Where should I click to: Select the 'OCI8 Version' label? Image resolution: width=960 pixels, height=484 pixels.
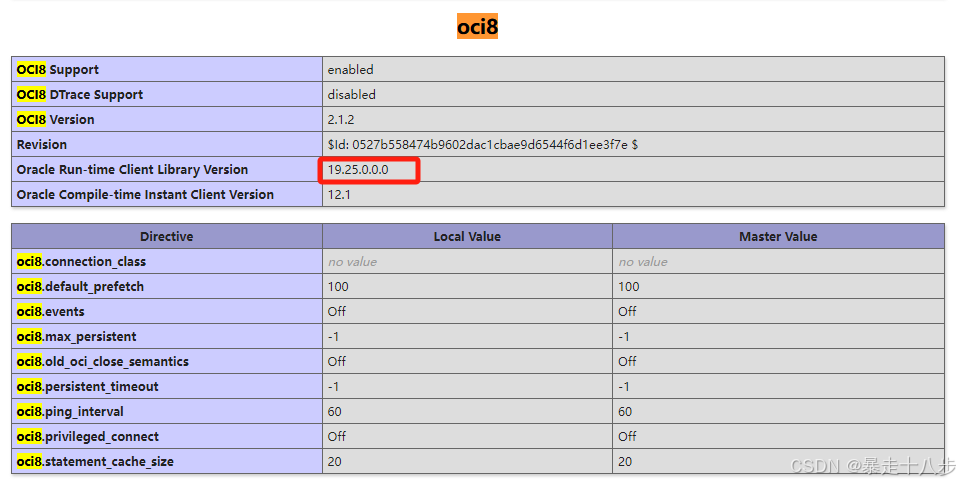(56, 120)
